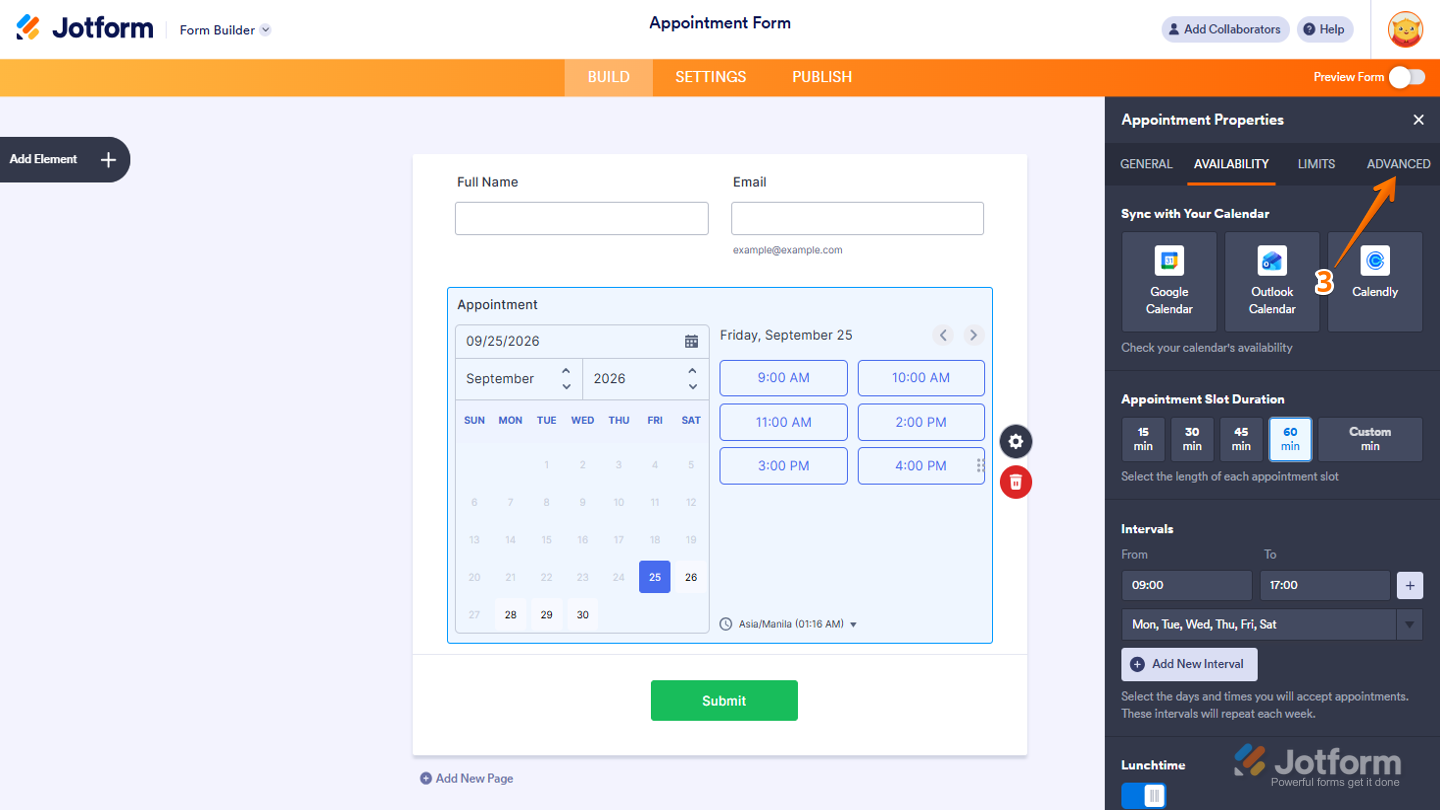Switch to the SETTINGS tab
Viewport: 1440px width, 810px height.
point(711,77)
